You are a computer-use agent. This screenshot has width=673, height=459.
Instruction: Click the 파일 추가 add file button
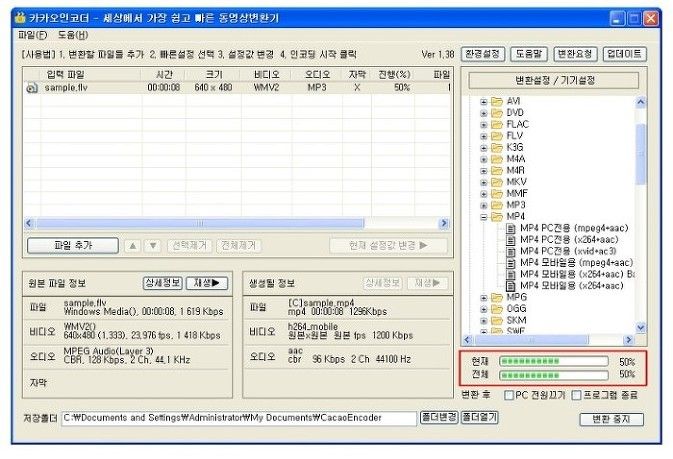point(73,246)
